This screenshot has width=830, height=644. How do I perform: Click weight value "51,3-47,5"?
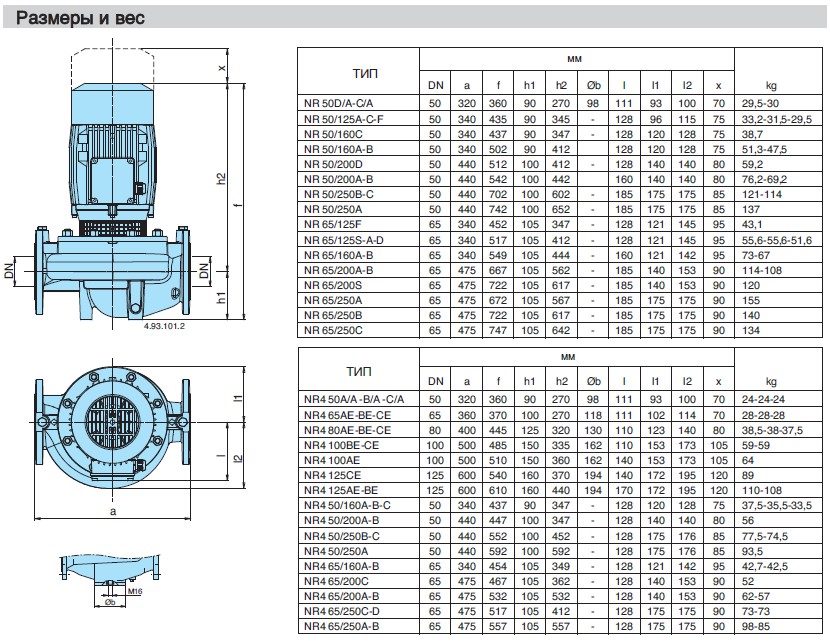[764, 149]
